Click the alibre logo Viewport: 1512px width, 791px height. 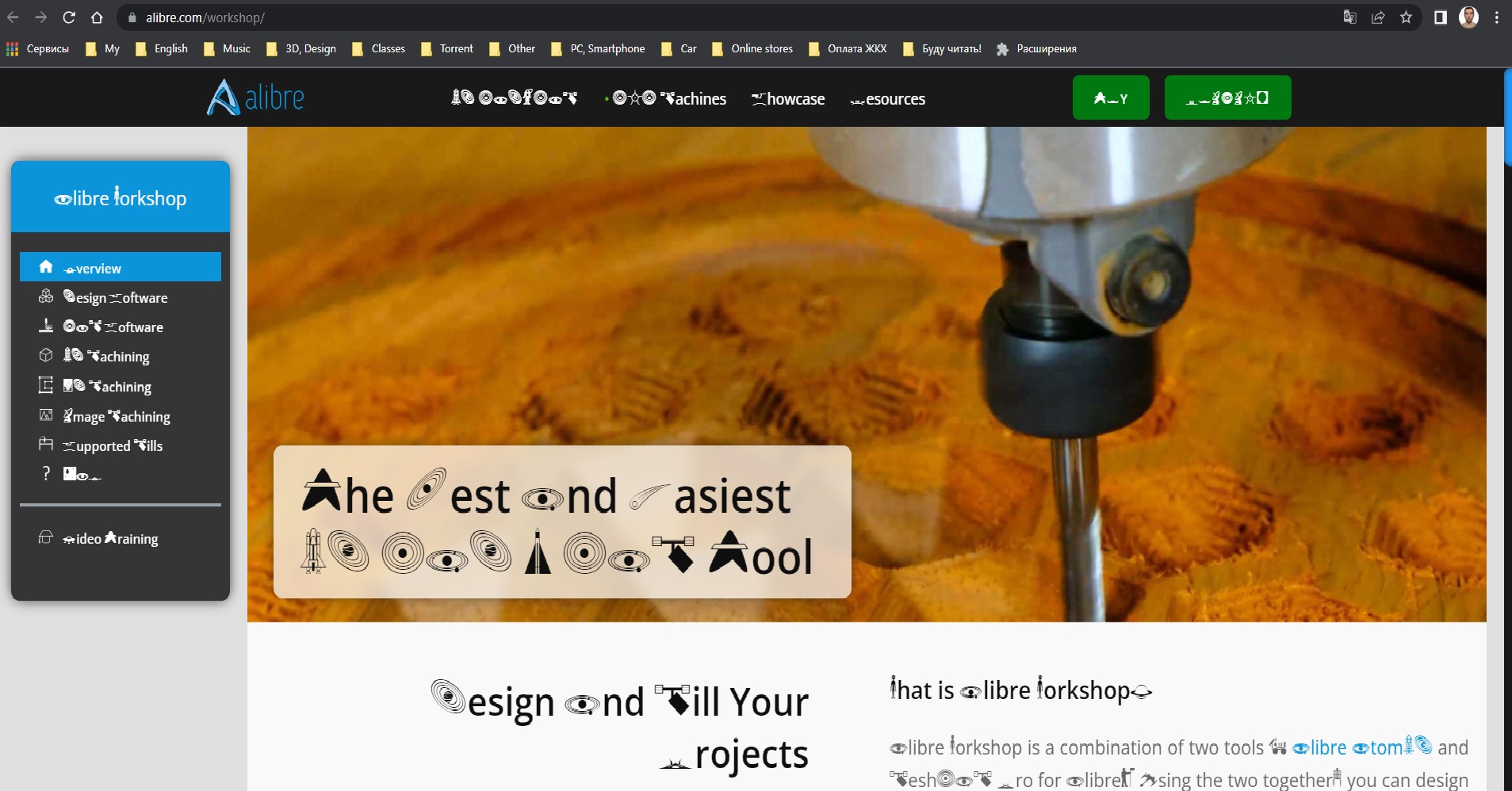255,97
